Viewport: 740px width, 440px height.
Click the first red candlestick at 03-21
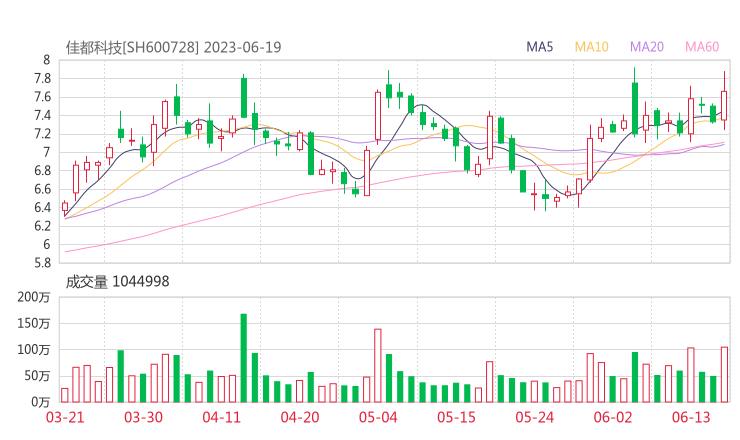tap(65, 207)
